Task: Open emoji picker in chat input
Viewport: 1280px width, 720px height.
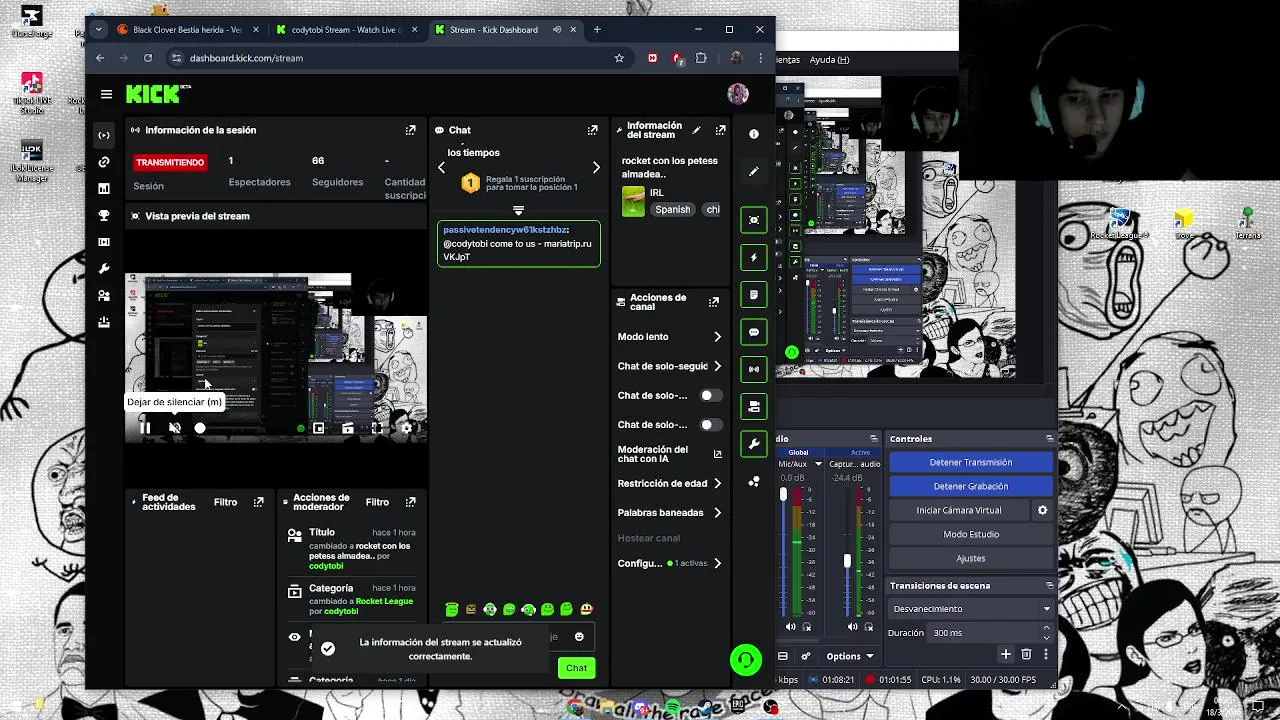Action: tap(579, 637)
